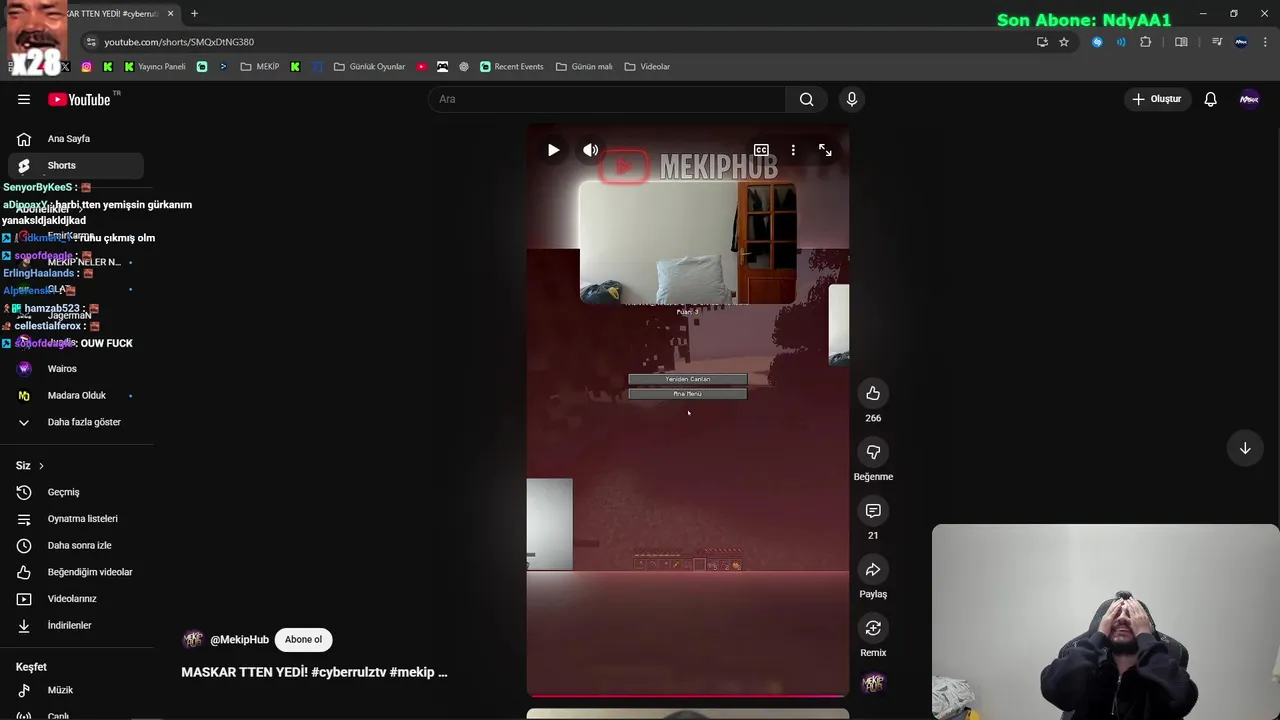Open the red YouTube bookmark icon
1280x720 pixels.
421,67
